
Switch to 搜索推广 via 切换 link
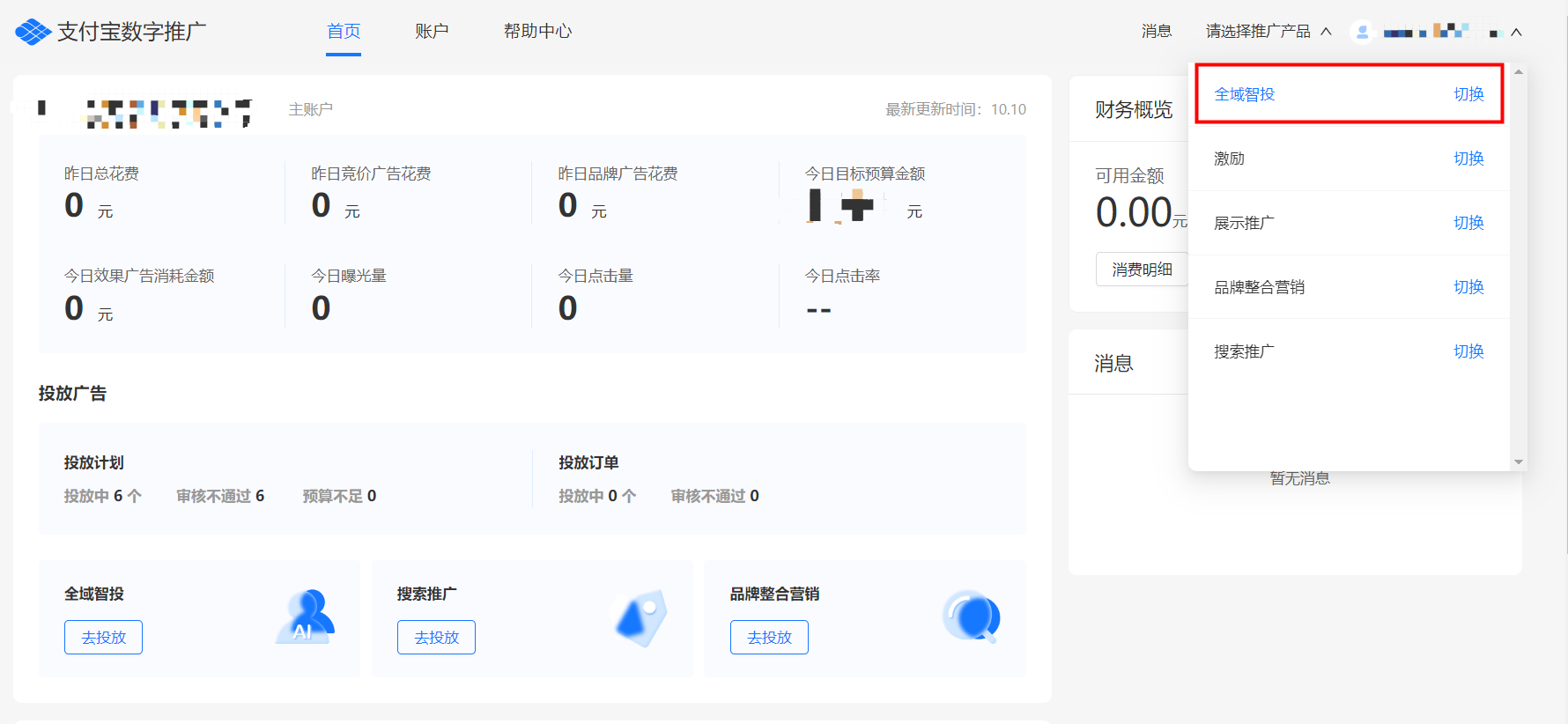click(x=1468, y=351)
